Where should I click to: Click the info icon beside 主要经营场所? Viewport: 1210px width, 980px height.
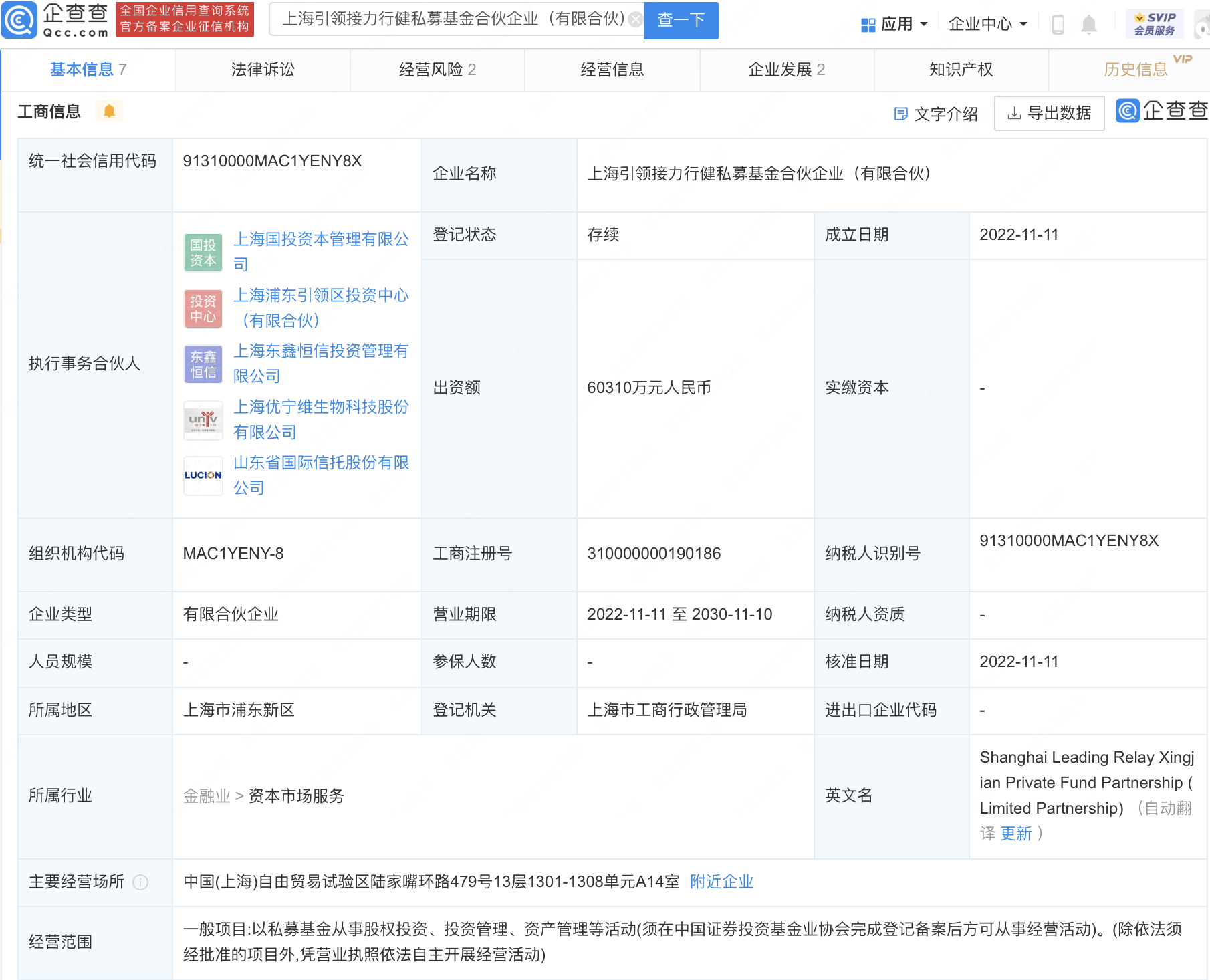tap(140, 882)
